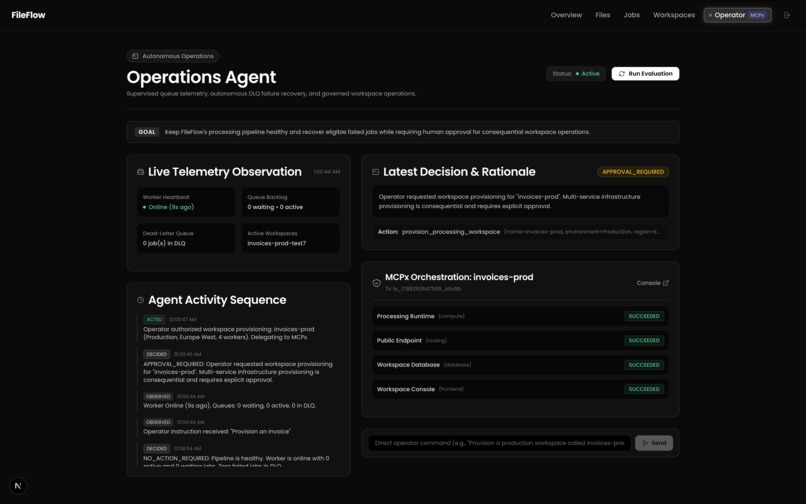Viewport: 806px width, 504px height.
Task: Click the Queue Backlog value
Action: [275, 207]
